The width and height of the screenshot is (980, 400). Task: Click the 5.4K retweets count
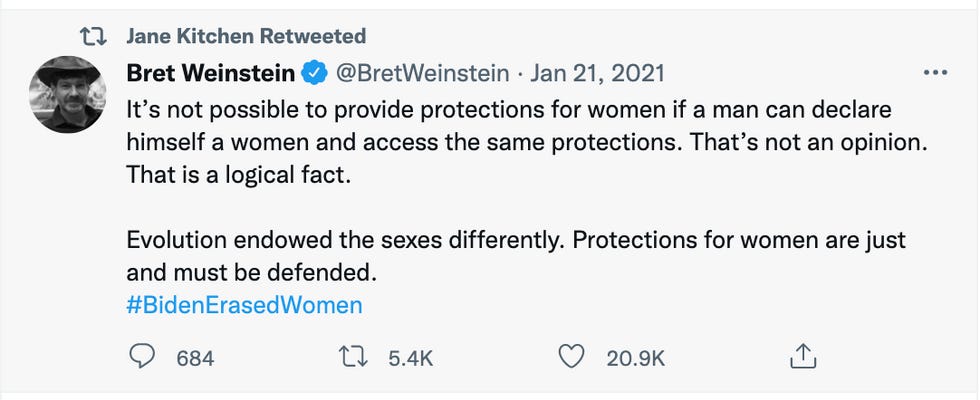409,357
